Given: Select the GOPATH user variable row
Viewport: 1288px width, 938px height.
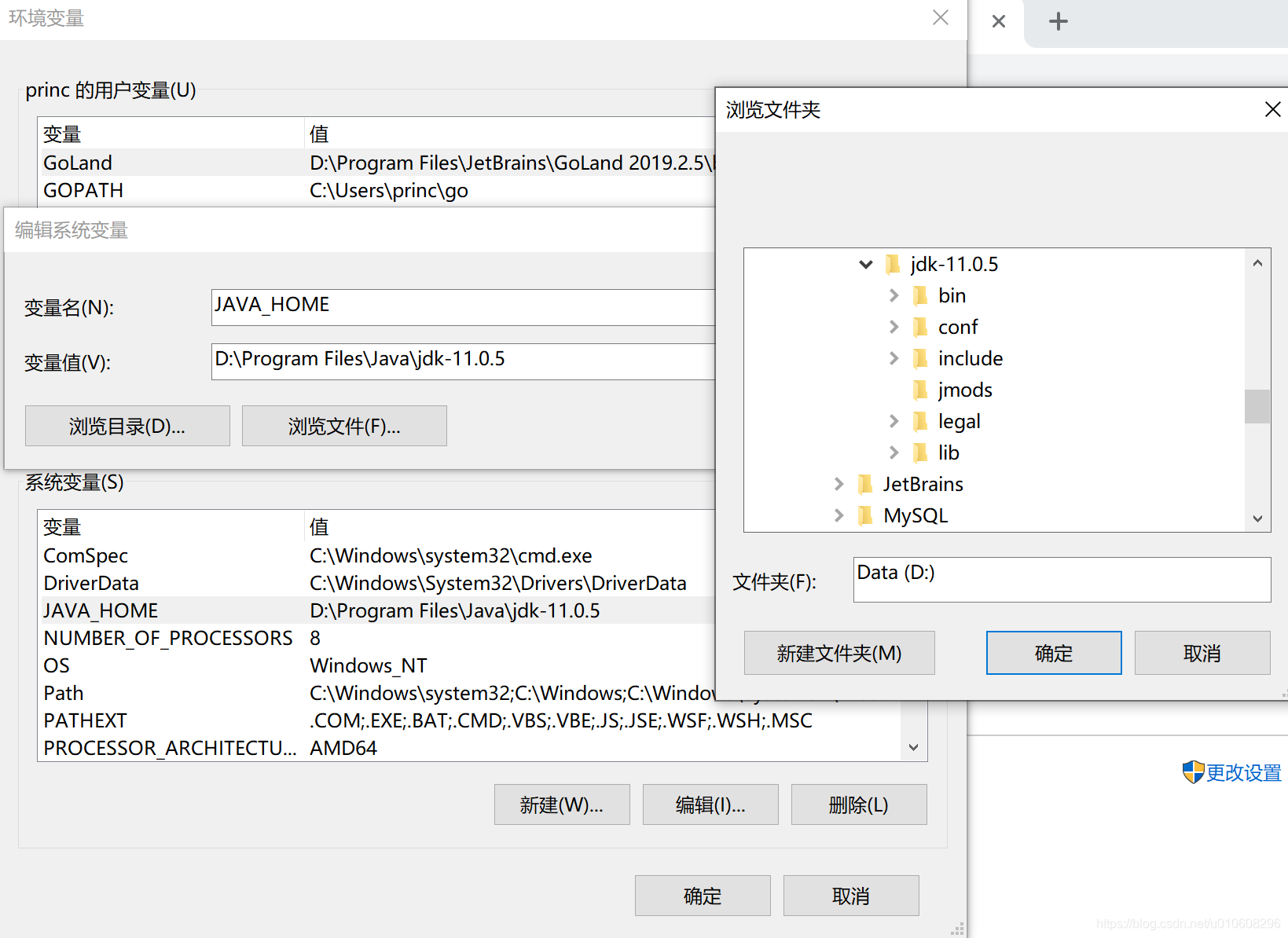Looking at the screenshot, I should click(x=377, y=190).
